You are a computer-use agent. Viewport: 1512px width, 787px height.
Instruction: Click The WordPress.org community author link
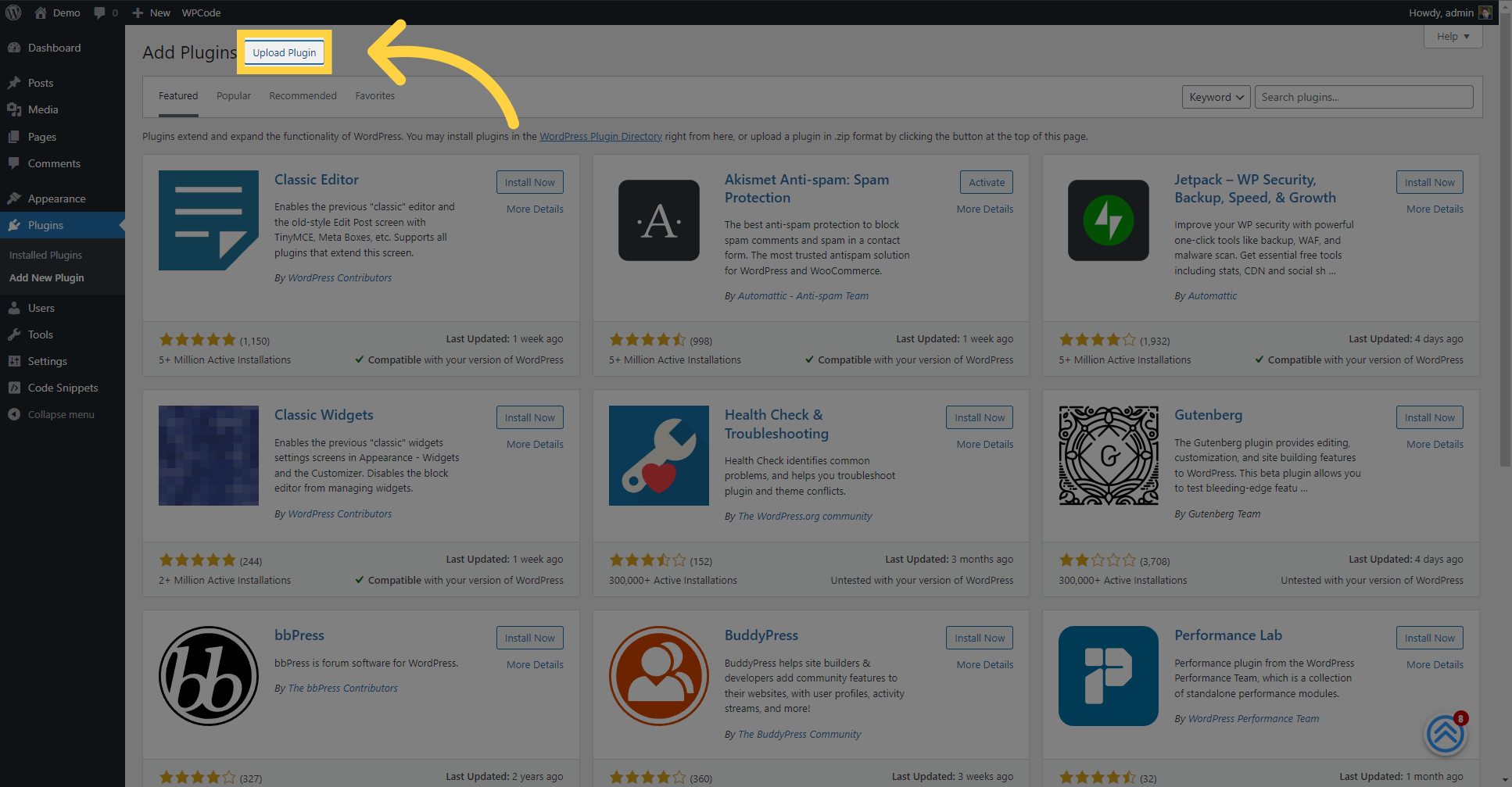tap(804, 516)
